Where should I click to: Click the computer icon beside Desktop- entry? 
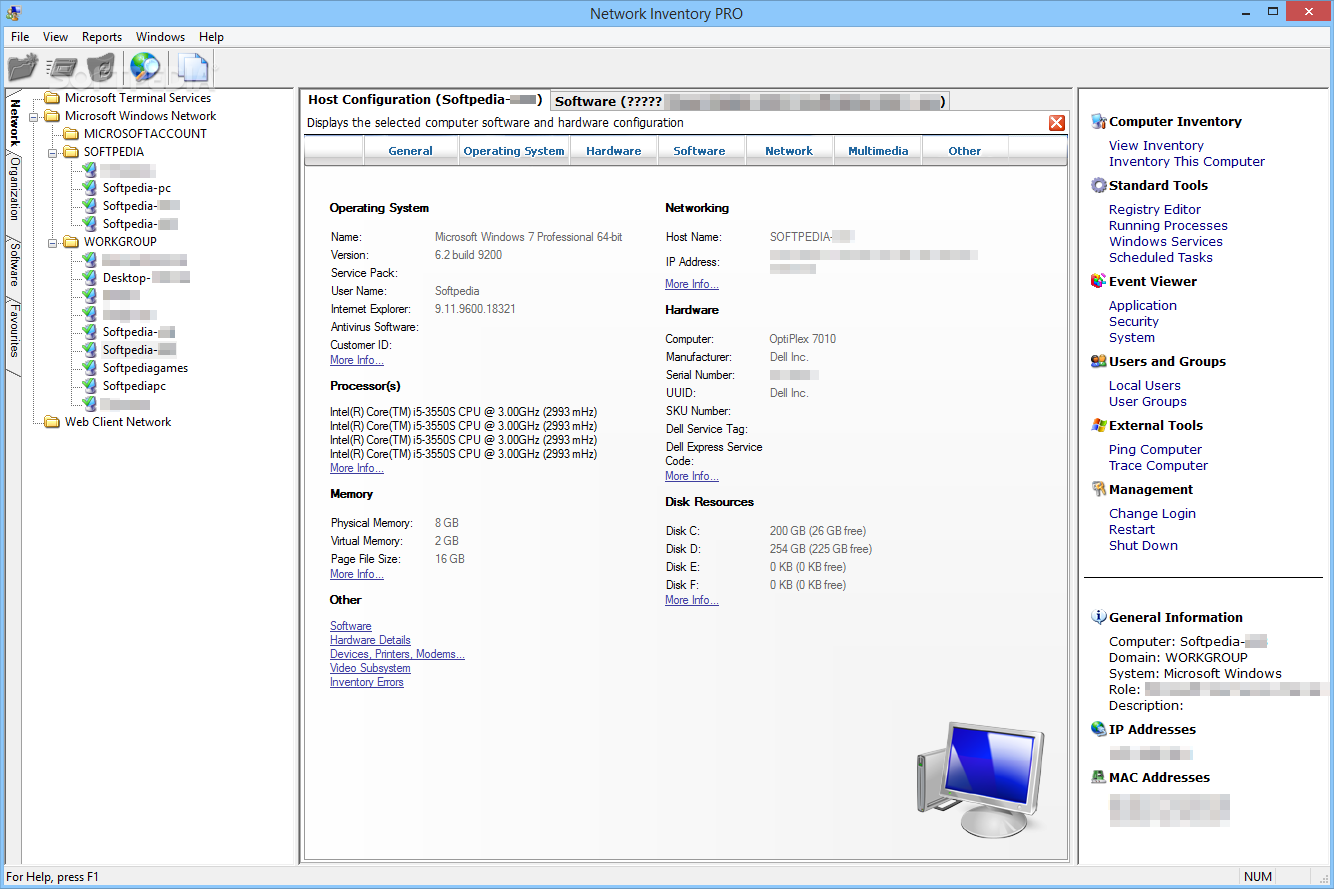(90, 278)
